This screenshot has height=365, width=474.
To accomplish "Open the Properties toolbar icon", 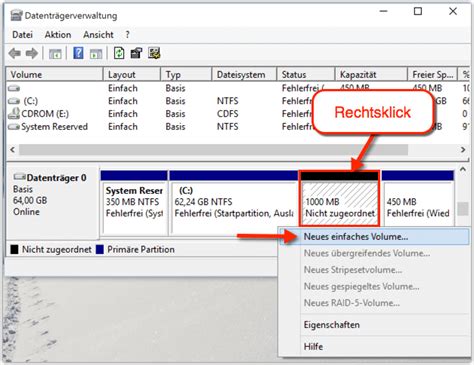I will tap(136, 53).
